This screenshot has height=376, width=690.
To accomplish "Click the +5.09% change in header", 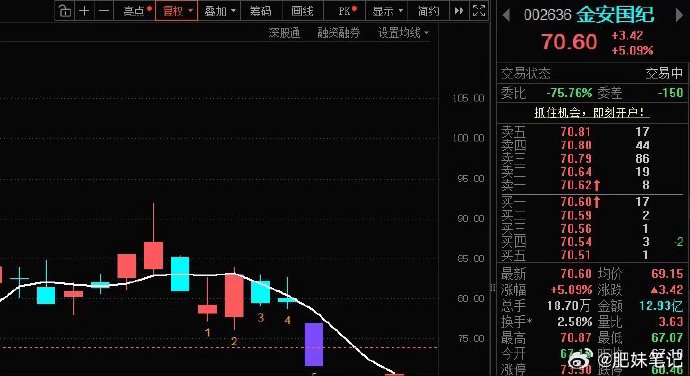I will [632, 51].
